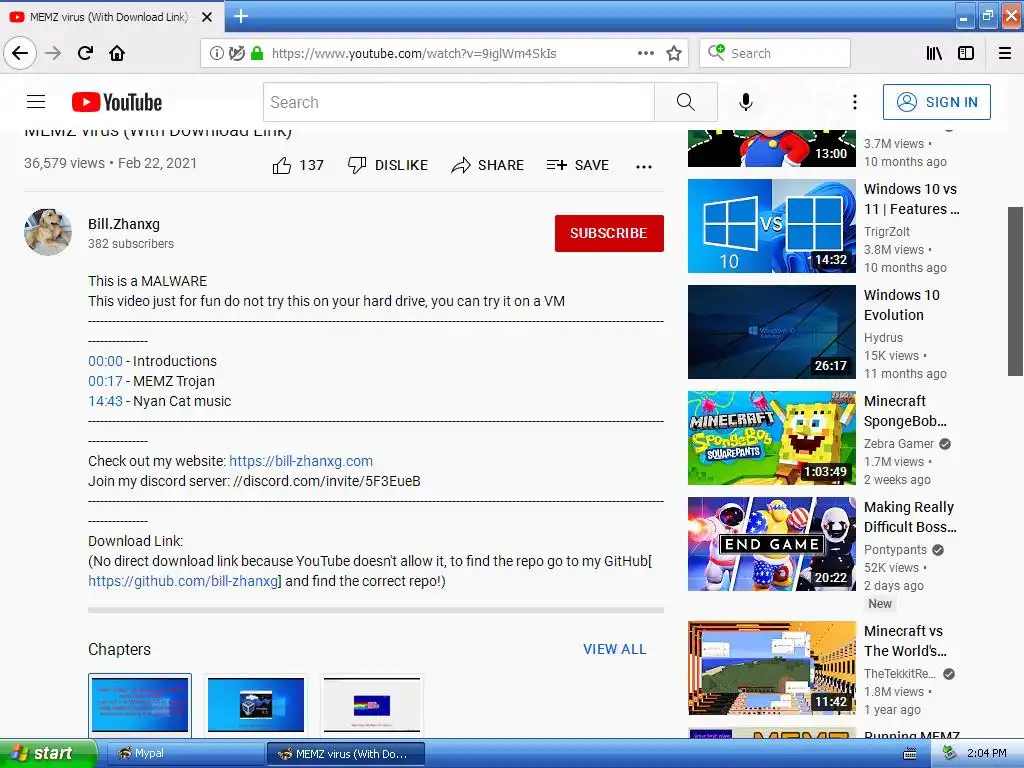1024x768 pixels.
Task: Open a new tab with the plus button
Action: tap(241, 16)
